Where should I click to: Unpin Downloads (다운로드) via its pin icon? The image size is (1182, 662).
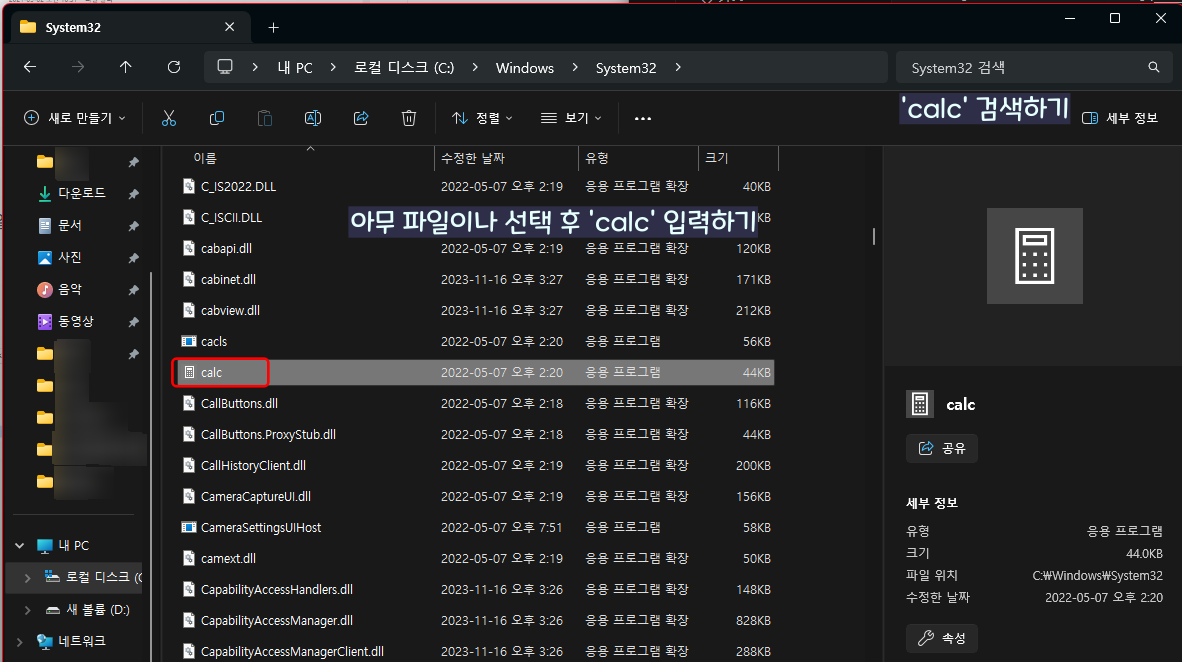133,194
